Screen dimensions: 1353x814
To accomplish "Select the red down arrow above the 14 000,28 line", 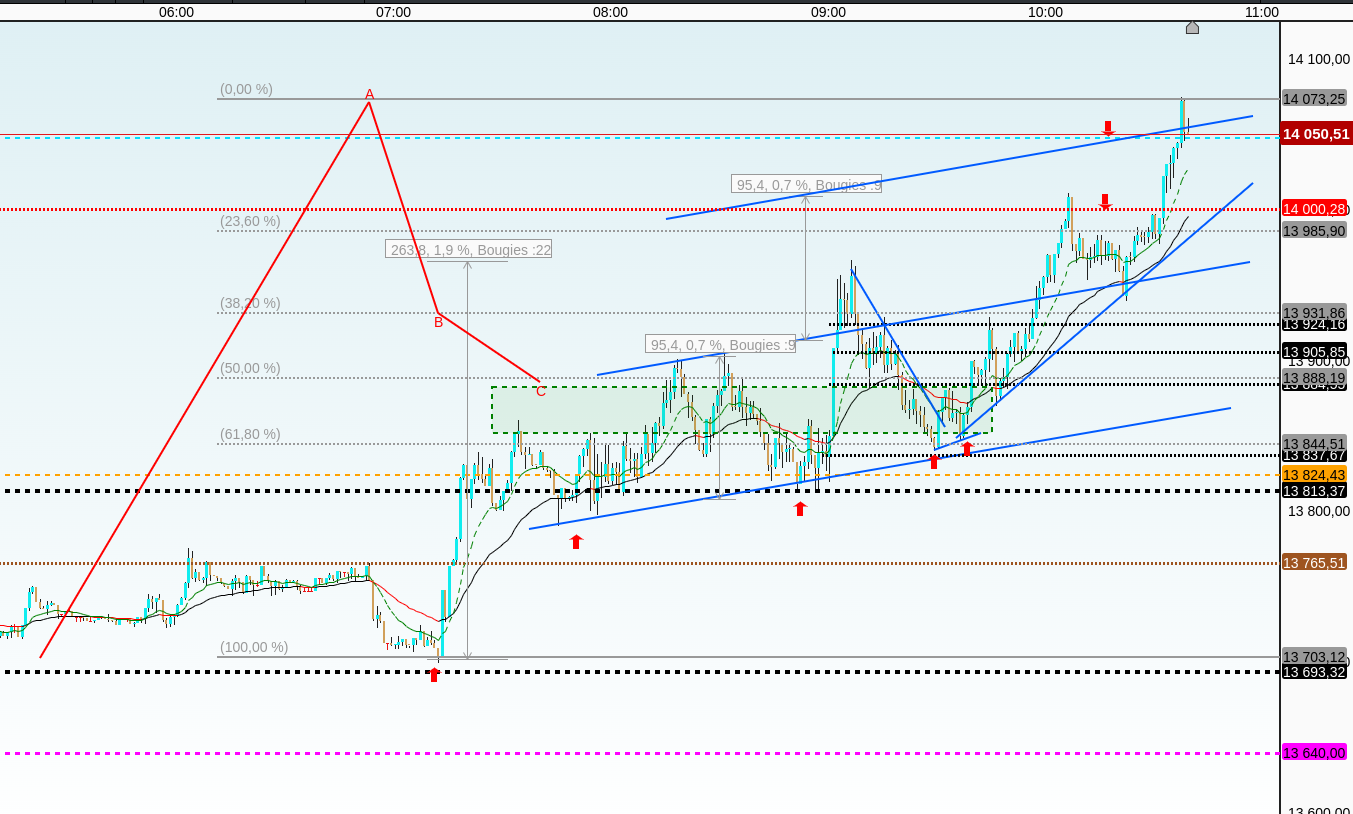I will point(1105,201).
